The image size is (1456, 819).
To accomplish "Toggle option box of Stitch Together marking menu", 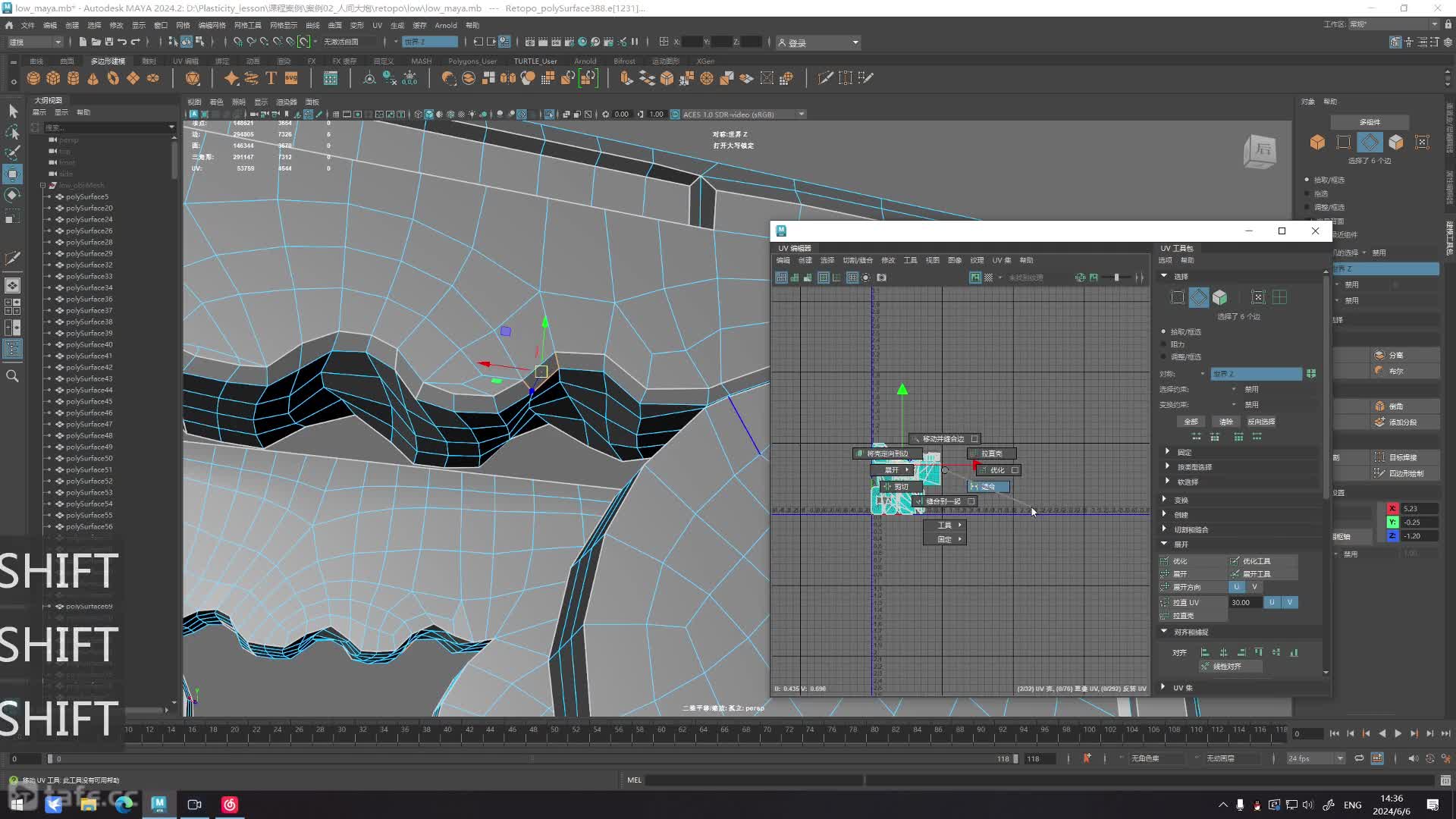I will (971, 501).
